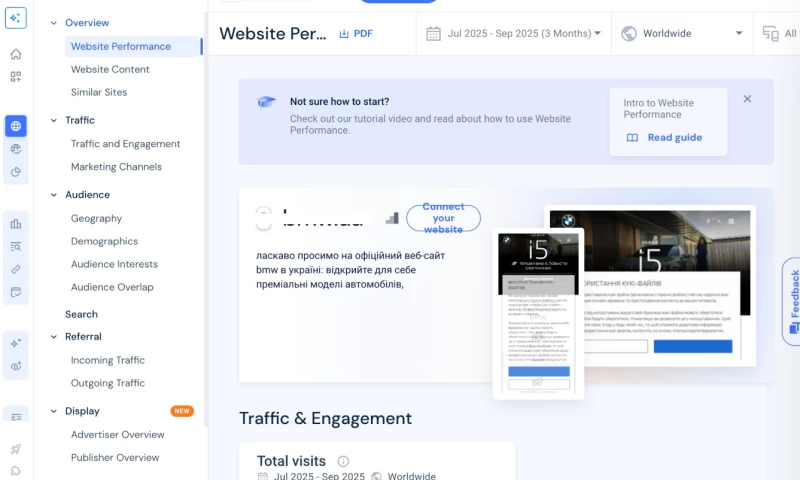800x480 pixels.
Task: Open Incoming Traffic
Action: click(x=108, y=360)
